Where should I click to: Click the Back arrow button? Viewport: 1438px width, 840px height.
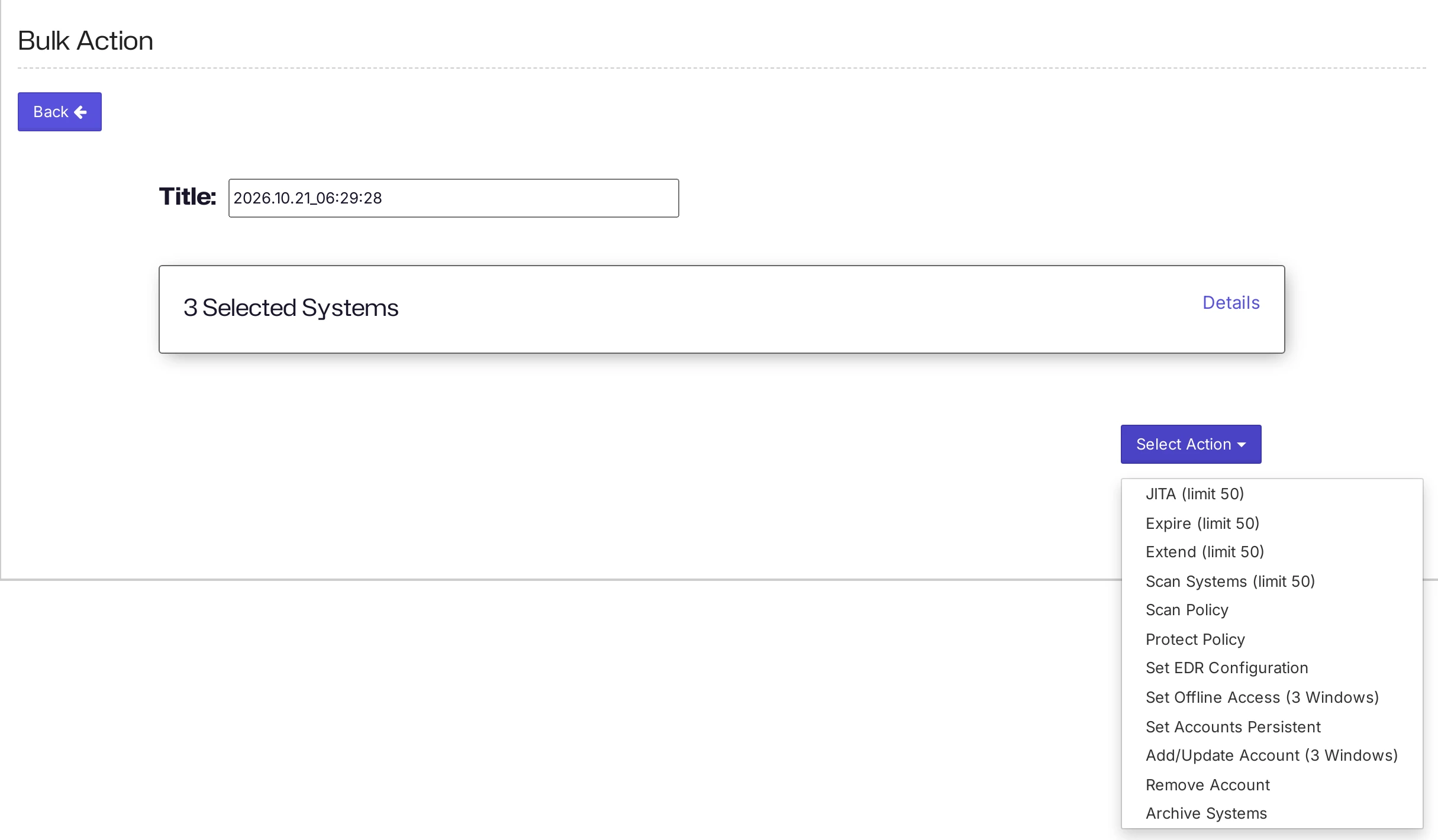(60, 112)
